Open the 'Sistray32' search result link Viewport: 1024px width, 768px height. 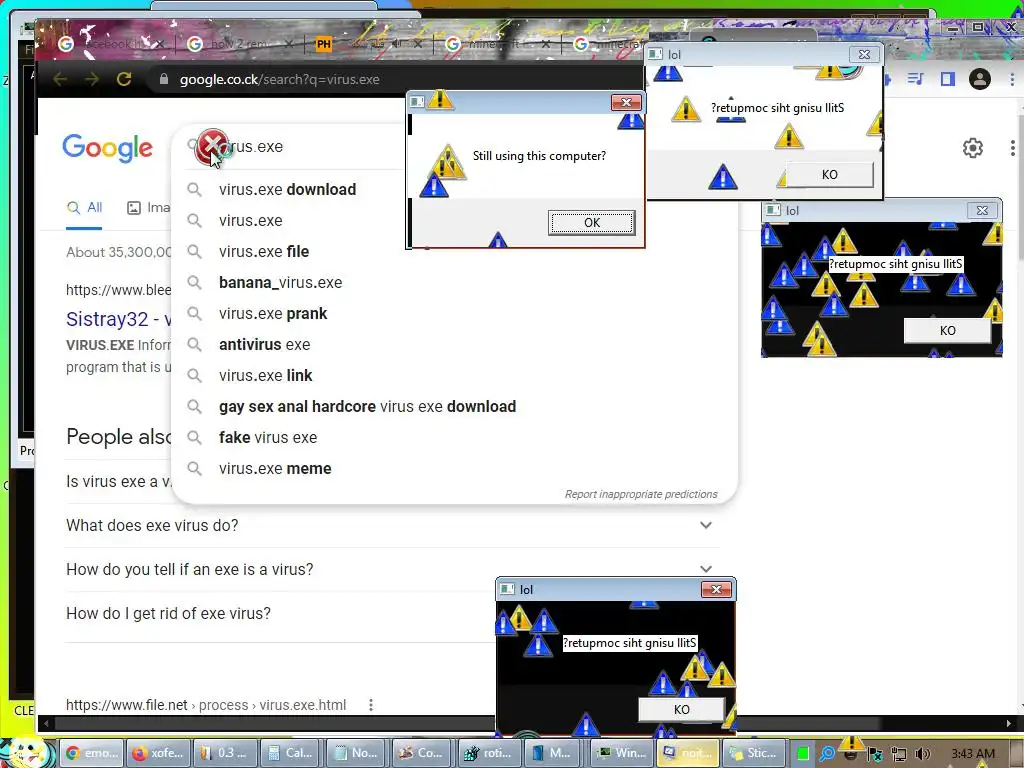pyautogui.click(x=119, y=319)
